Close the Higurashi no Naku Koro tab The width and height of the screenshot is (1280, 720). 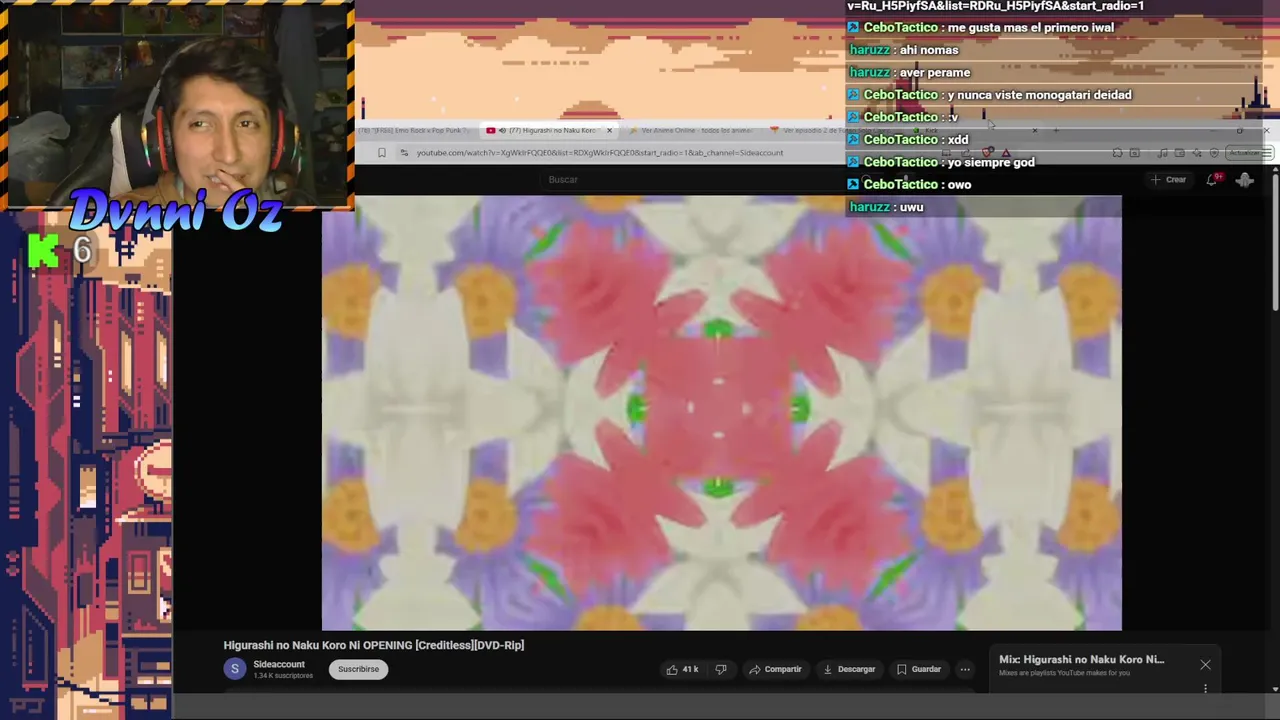click(609, 130)
